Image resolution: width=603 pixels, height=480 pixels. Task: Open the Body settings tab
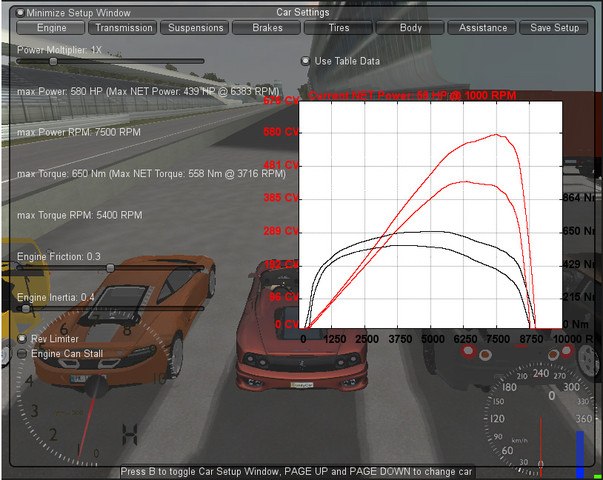click(410, 28)
